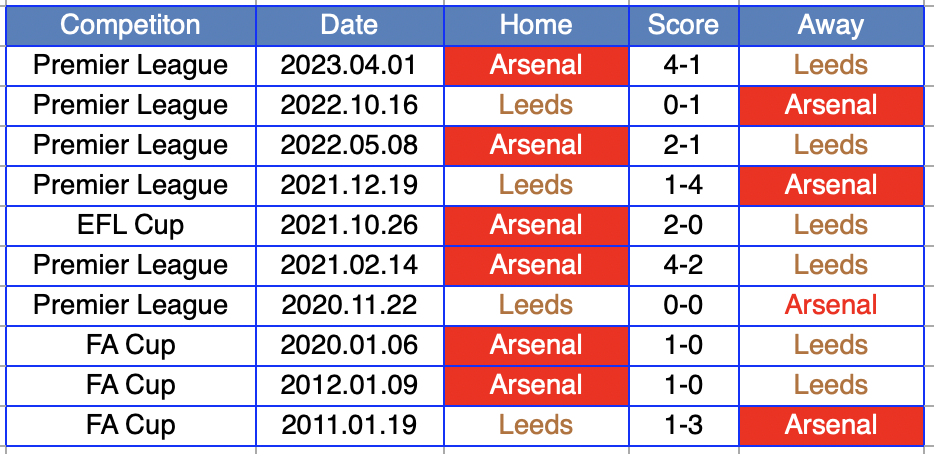Select the date cell 2020.11.22
This screenshot has height=454, width=934.
pyautogui.click(x=350, y=306)
